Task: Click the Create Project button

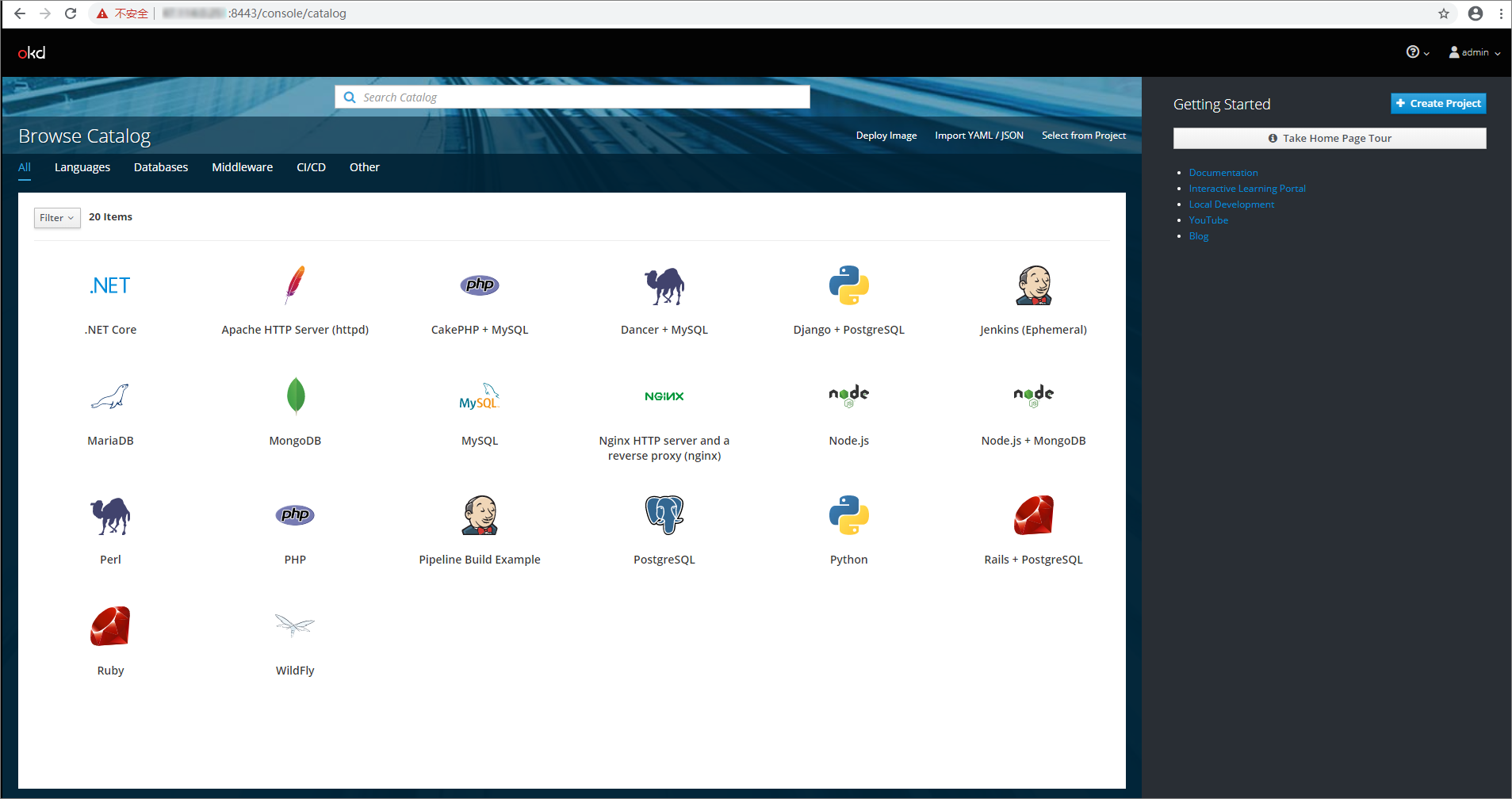Action: pos(1437,103)
